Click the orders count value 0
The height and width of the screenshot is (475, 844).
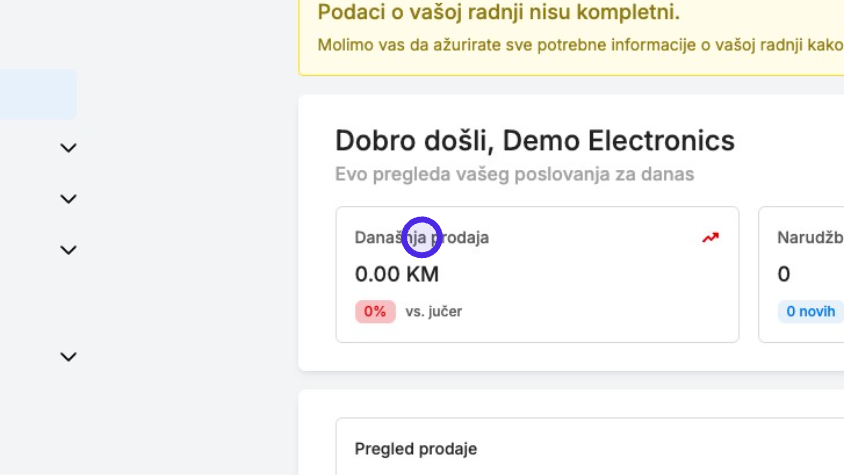click(x=784, y=274)
